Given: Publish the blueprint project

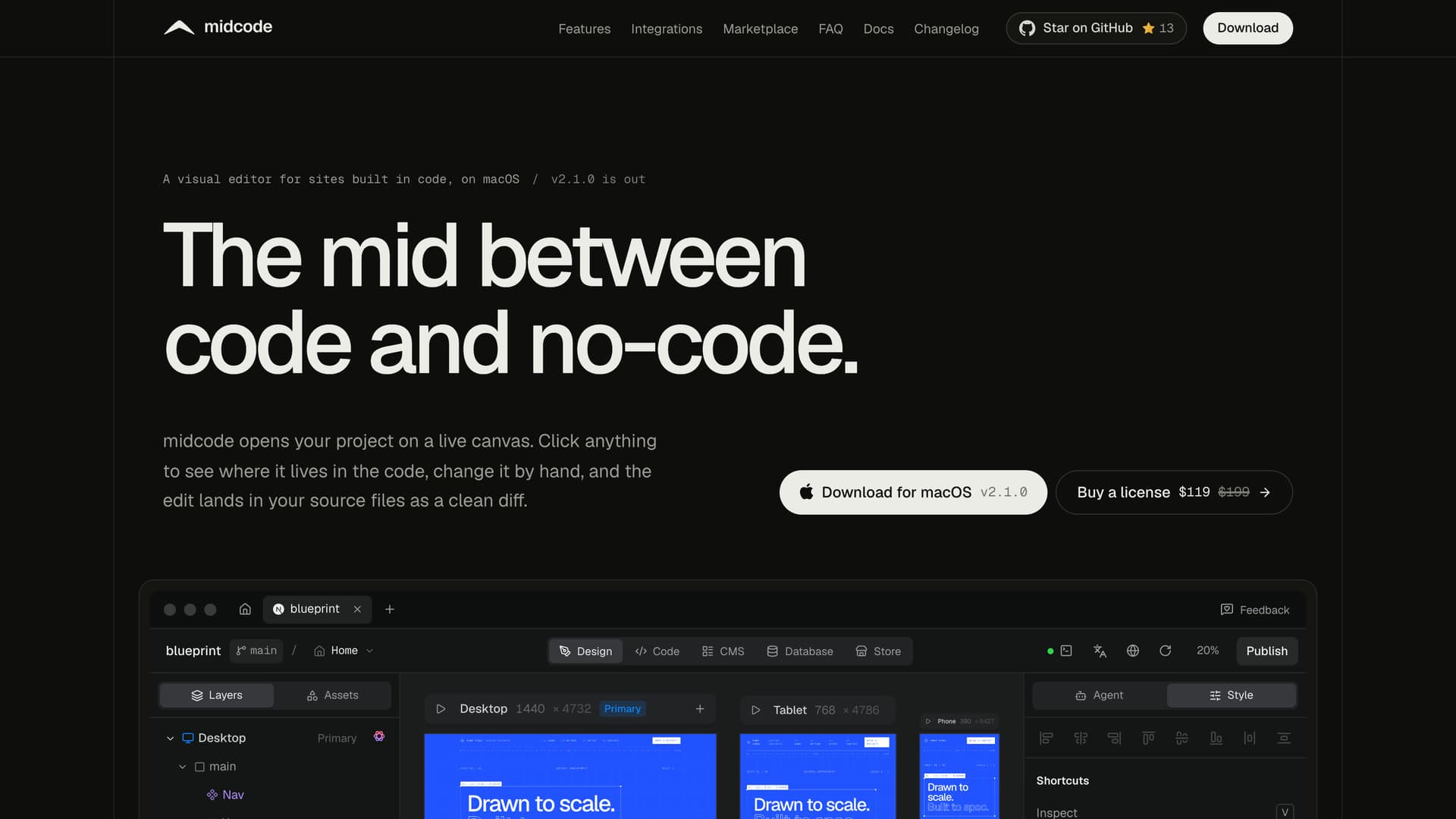Looking at the screenshot, I should point(1266,651).
